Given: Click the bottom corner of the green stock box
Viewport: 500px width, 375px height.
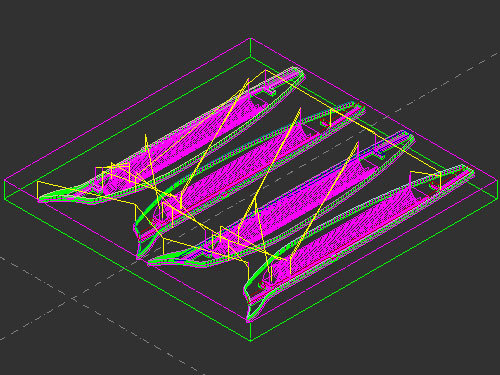Looking at the screenshot, I should 250,341.
